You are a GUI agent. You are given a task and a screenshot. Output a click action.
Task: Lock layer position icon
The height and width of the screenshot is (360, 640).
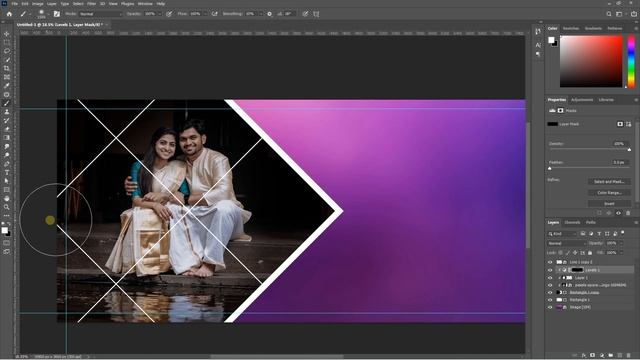(x=575, y=253)
